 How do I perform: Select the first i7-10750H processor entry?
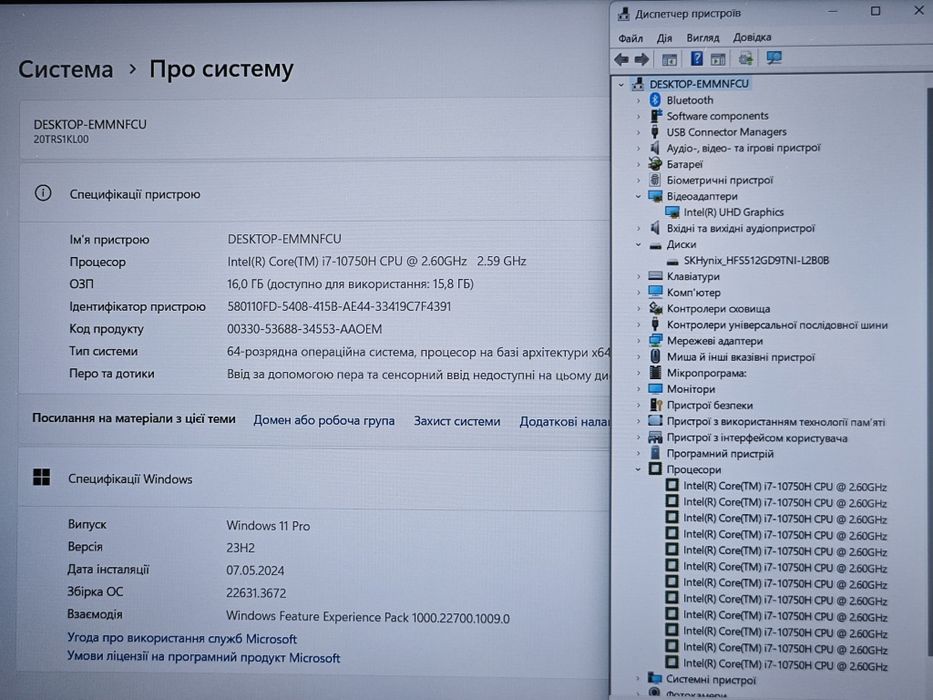pyautogui.click(x=785, y=486)
